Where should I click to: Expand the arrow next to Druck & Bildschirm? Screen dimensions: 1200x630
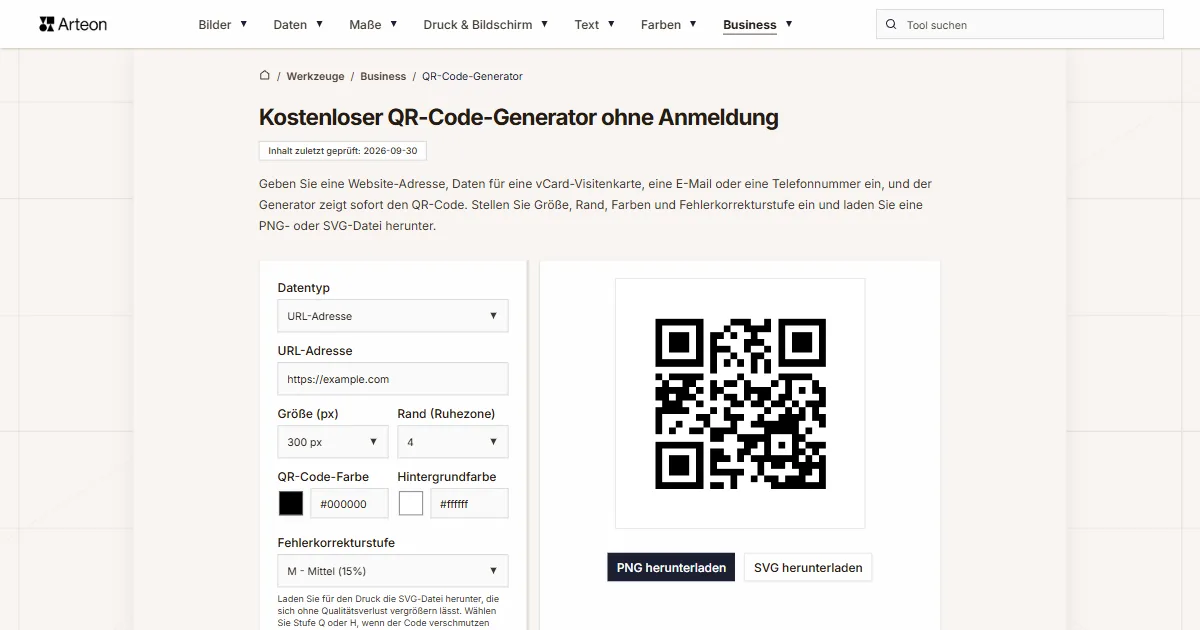pos(544,24)
